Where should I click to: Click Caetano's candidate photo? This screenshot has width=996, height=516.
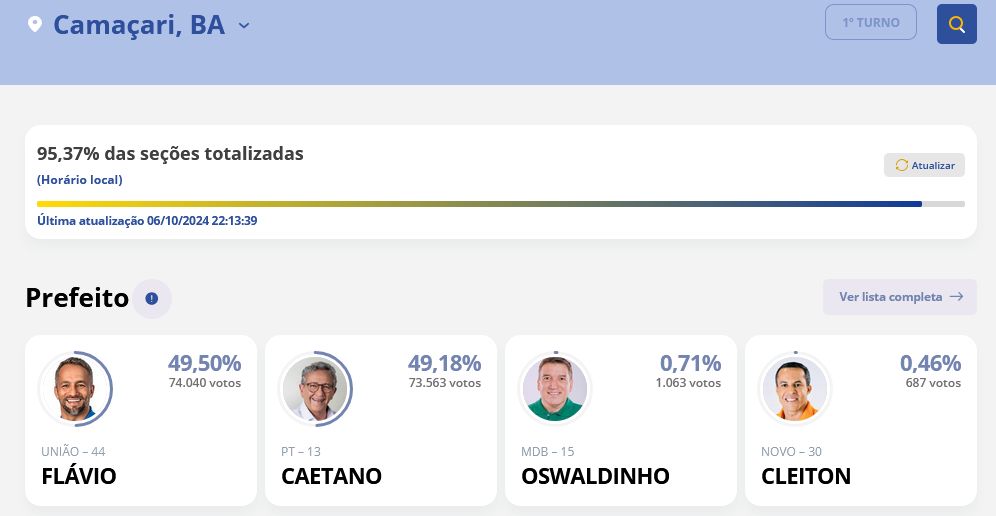click(315, 389)
